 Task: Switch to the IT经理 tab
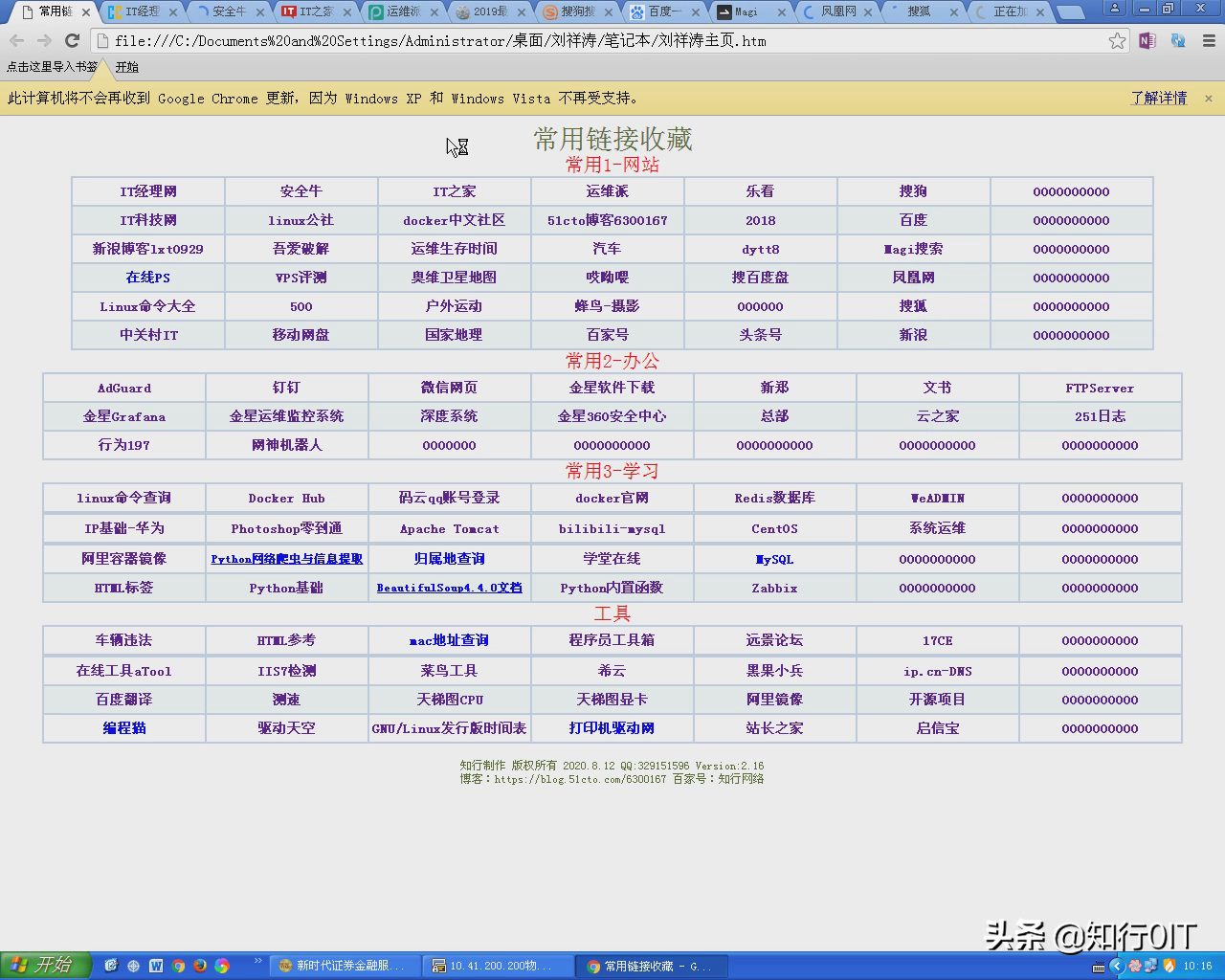(141, 12)
